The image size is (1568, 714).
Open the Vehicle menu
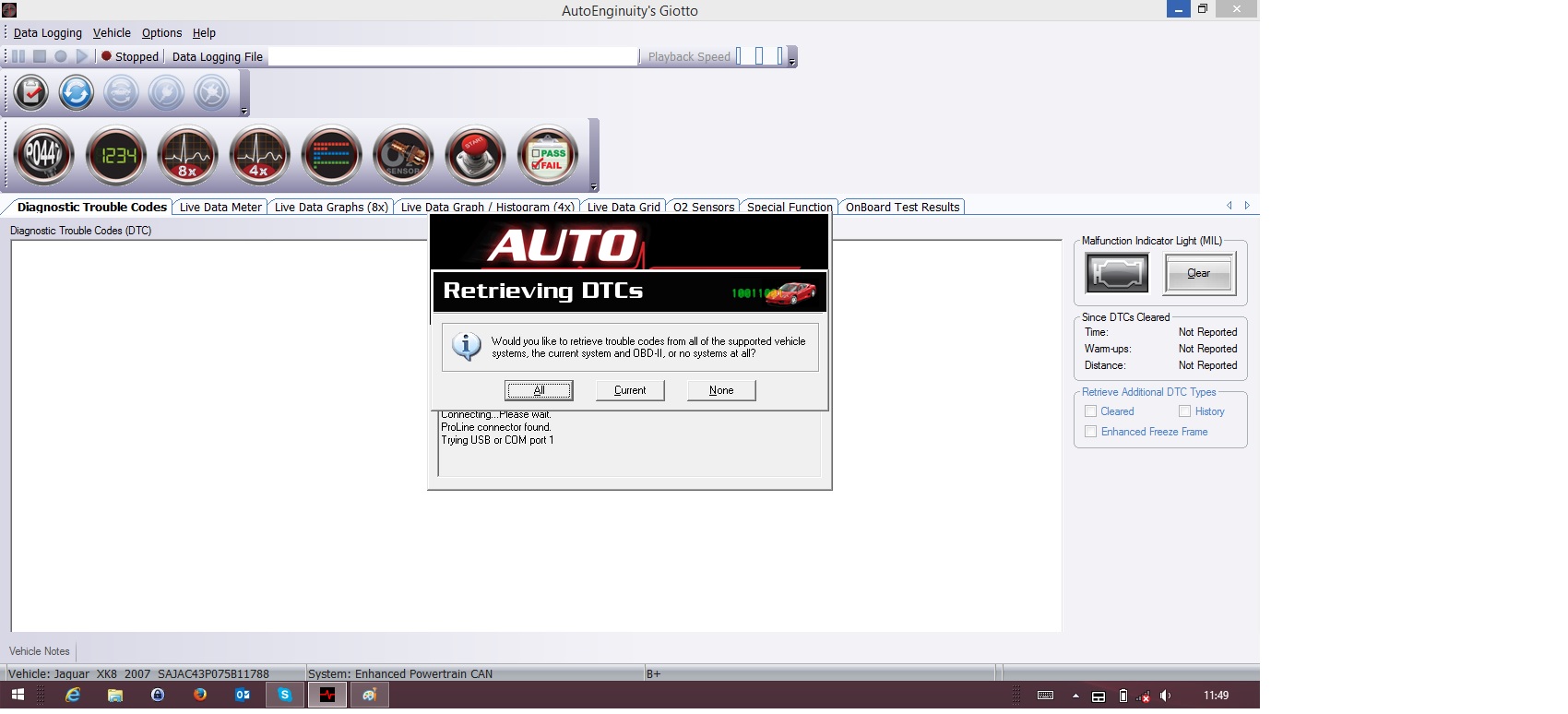[x=112, y=33]
